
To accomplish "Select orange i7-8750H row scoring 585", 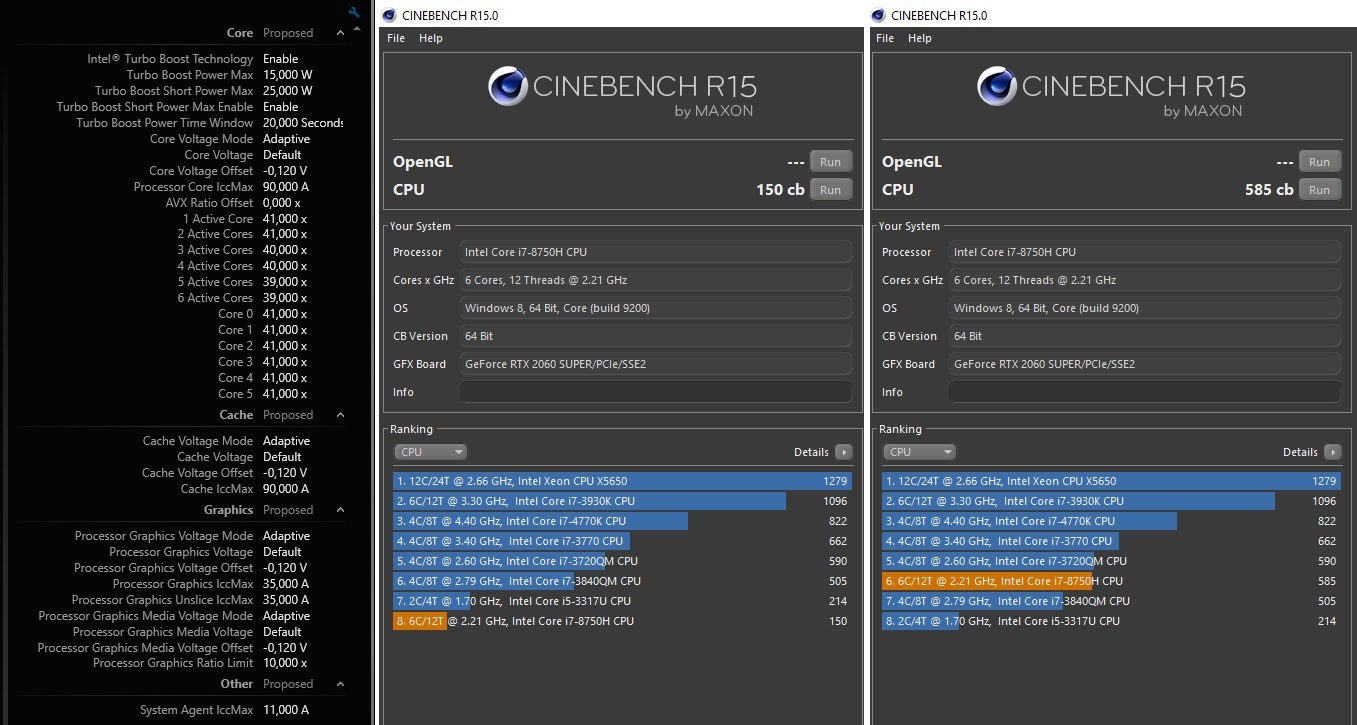I will pos(1111,581).
